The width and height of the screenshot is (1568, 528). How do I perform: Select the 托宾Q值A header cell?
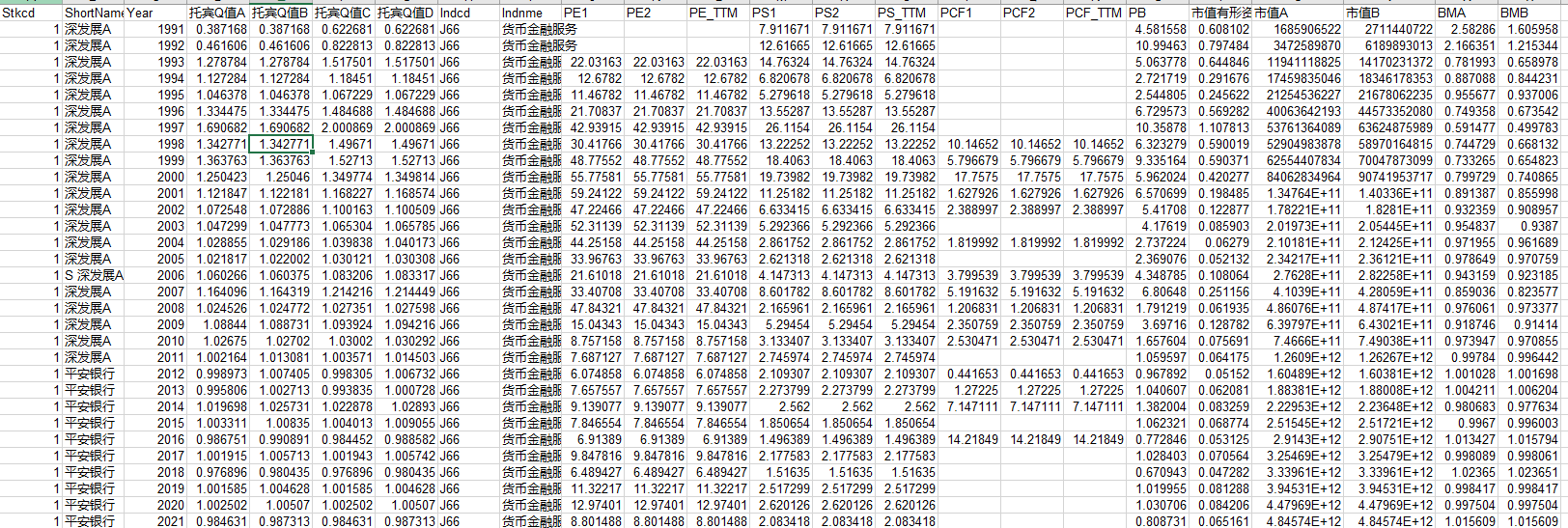pyautogui.click(x=218, y=13)
